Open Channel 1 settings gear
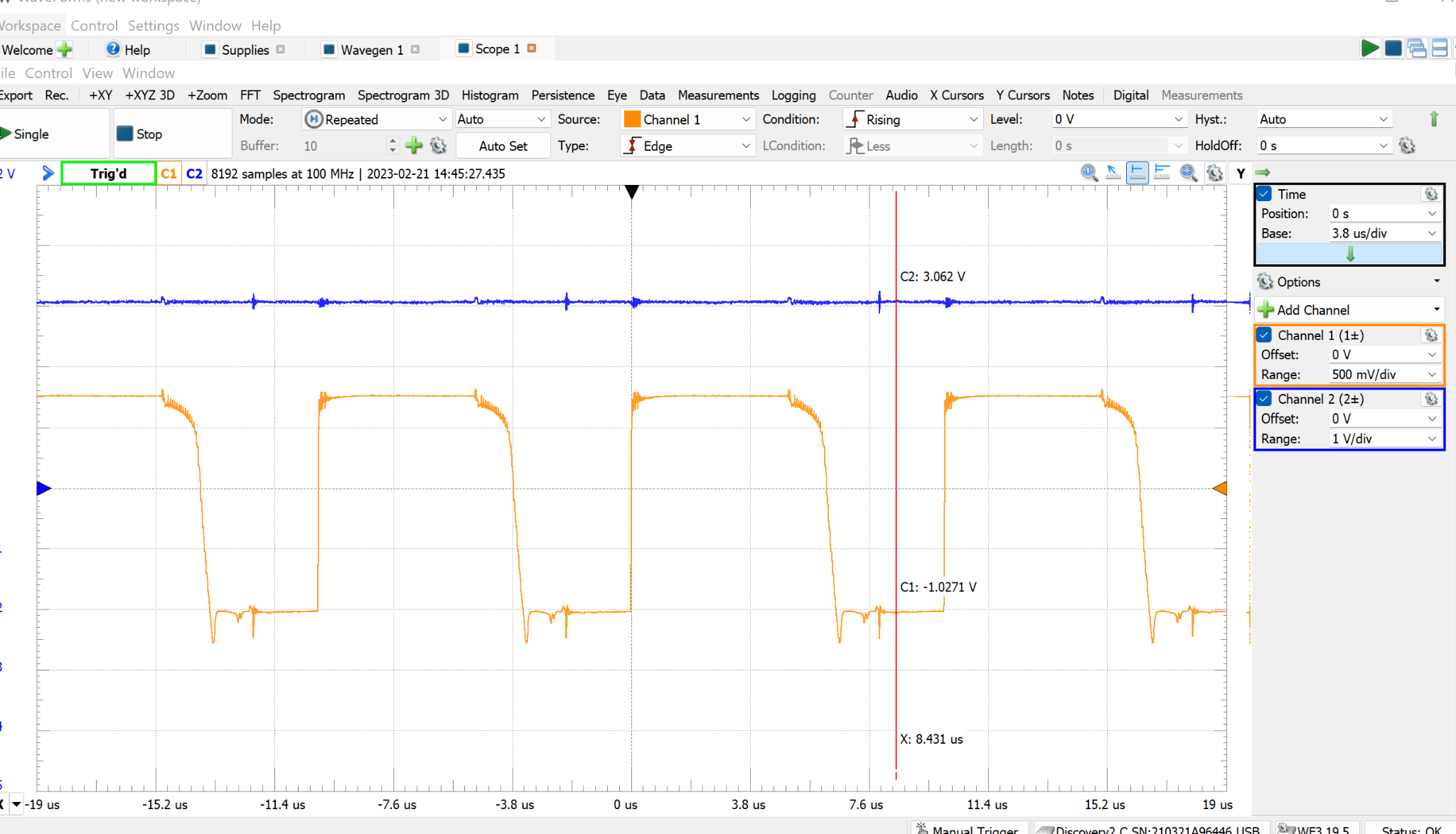Image resolution: width=1456 pixels, height=834 pixels. pyautogui.click(x=1431, y=335)
